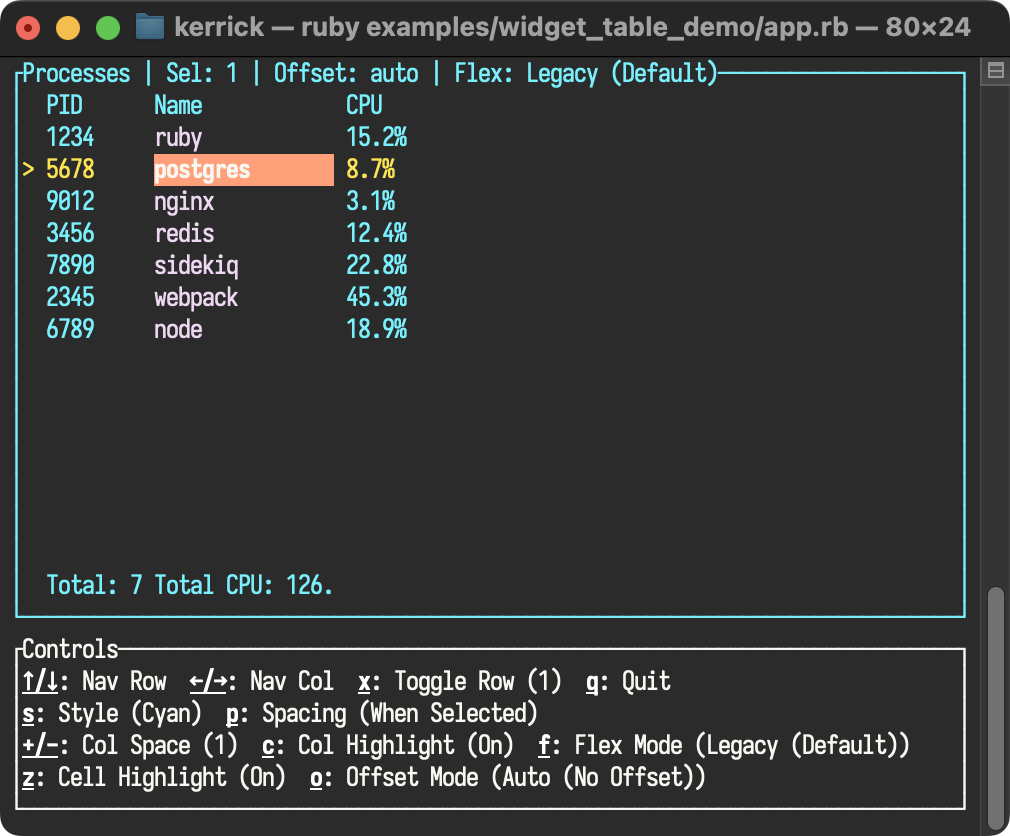Click the 18.9% CPU value
Image resolution: width=1010 pixels, height=836 pixels.
click(x=377, y=329)
